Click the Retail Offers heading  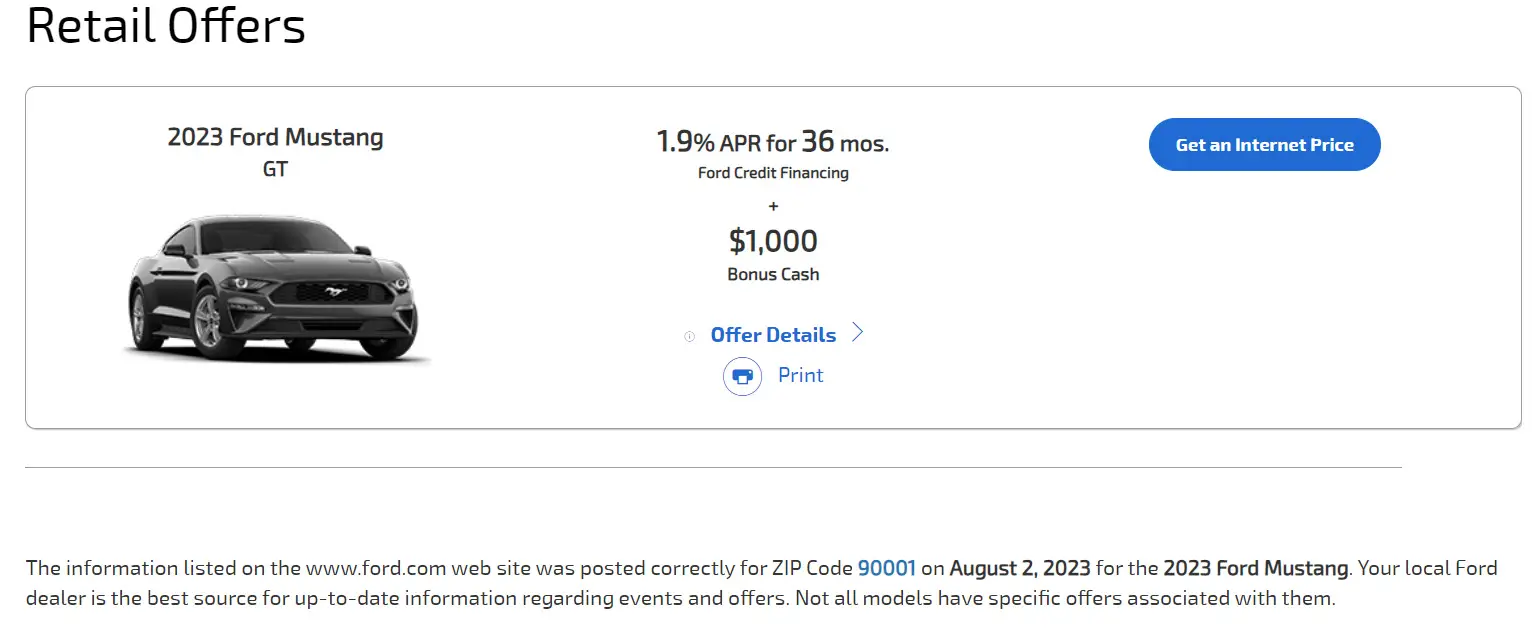(x=166, y=25)
